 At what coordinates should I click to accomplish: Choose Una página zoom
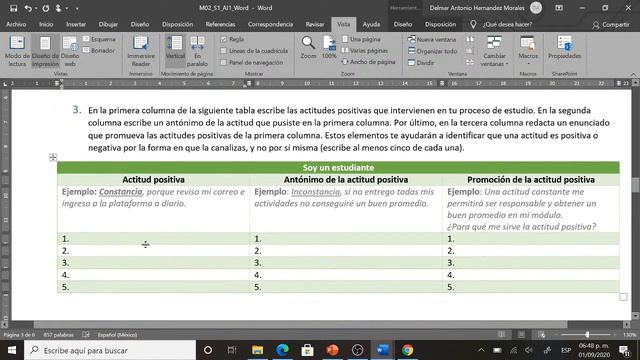[x=361, y=39]
